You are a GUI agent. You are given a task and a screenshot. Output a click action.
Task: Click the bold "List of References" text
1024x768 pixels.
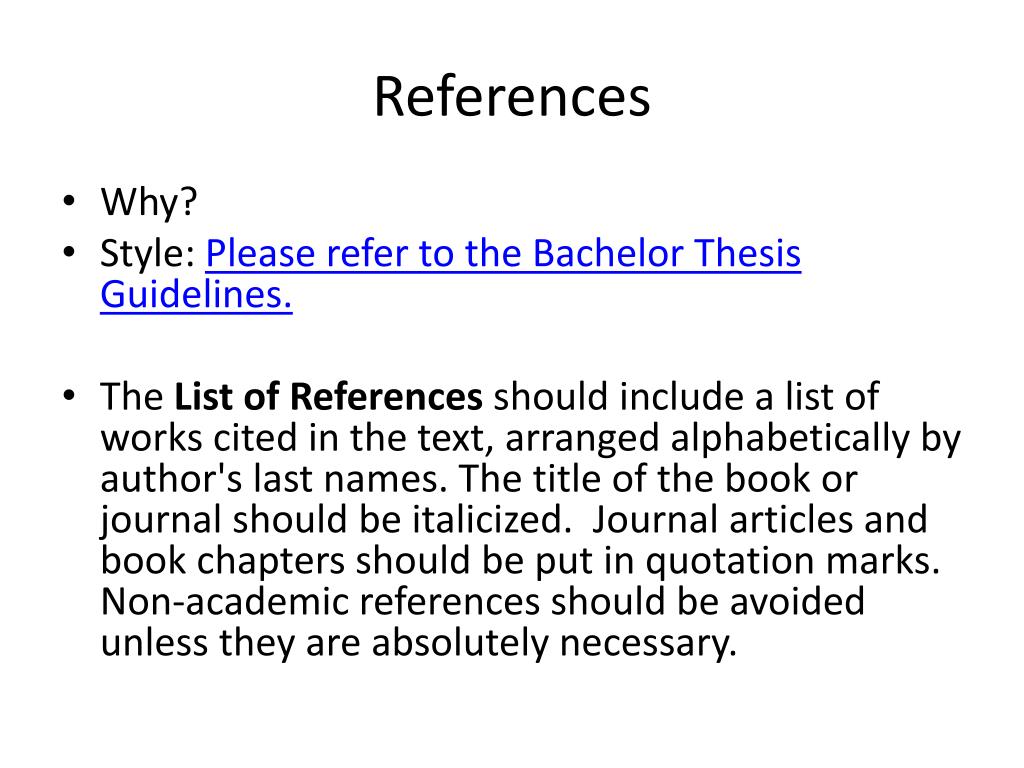(328, 396)
